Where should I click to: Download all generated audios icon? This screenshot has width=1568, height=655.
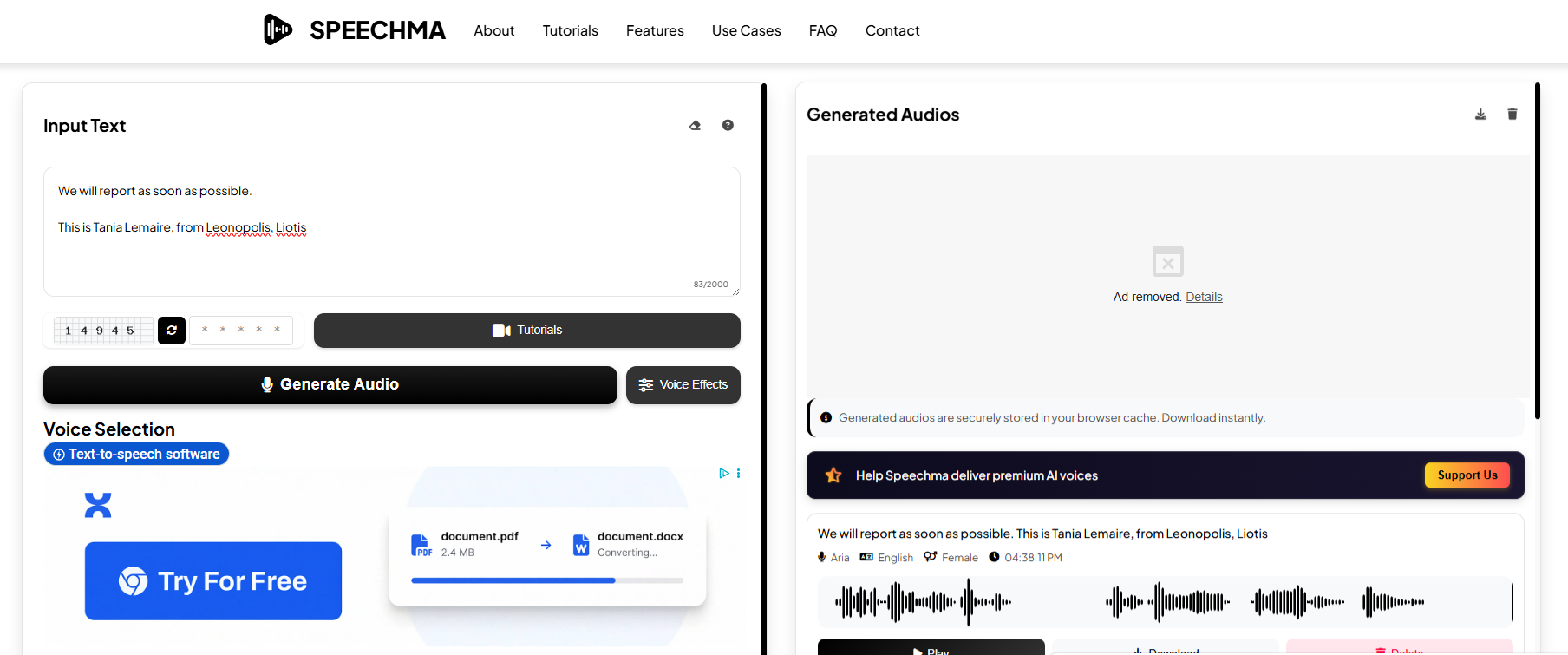tap(1480, 115)
